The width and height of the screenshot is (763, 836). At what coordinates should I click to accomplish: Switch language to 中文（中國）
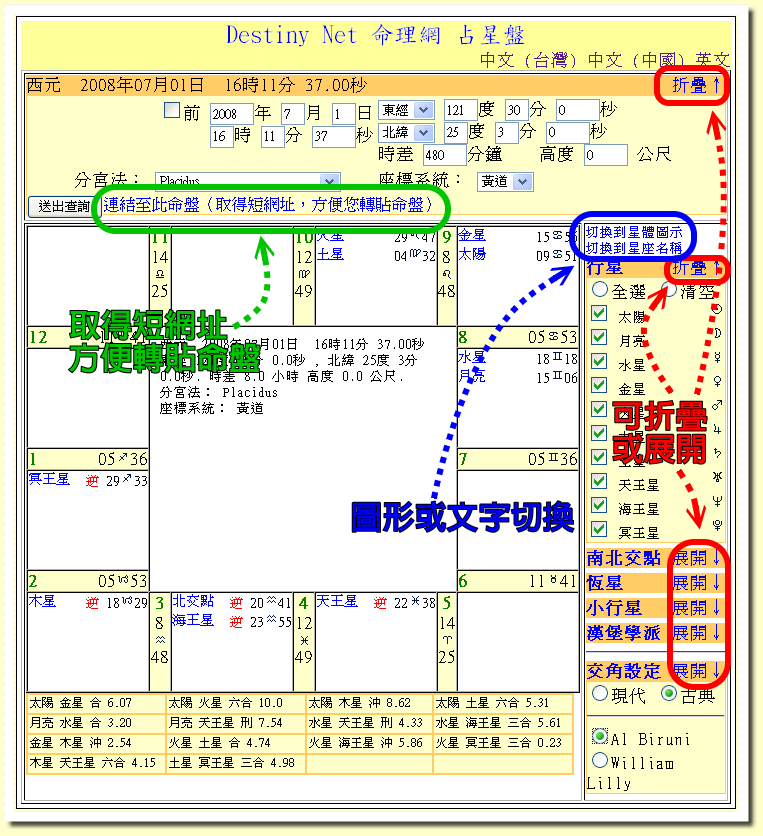(x=636, y=60)
